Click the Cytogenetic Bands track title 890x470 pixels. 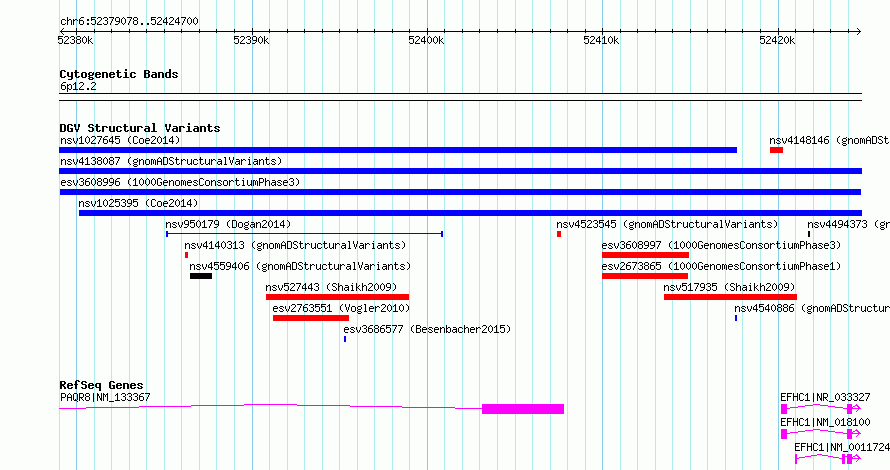119,74
